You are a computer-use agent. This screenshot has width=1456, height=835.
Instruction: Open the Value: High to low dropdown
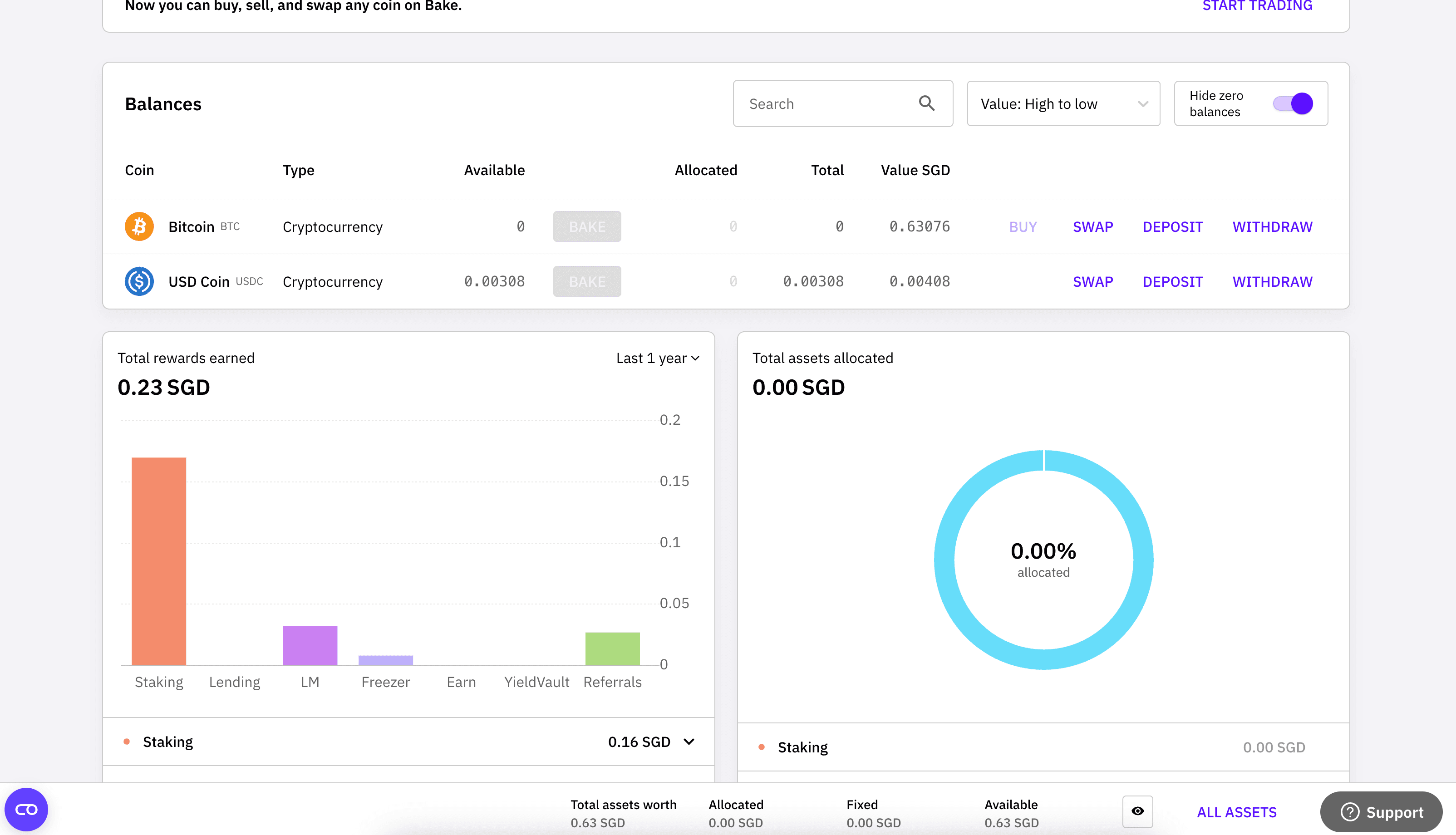click(1064, 104)
